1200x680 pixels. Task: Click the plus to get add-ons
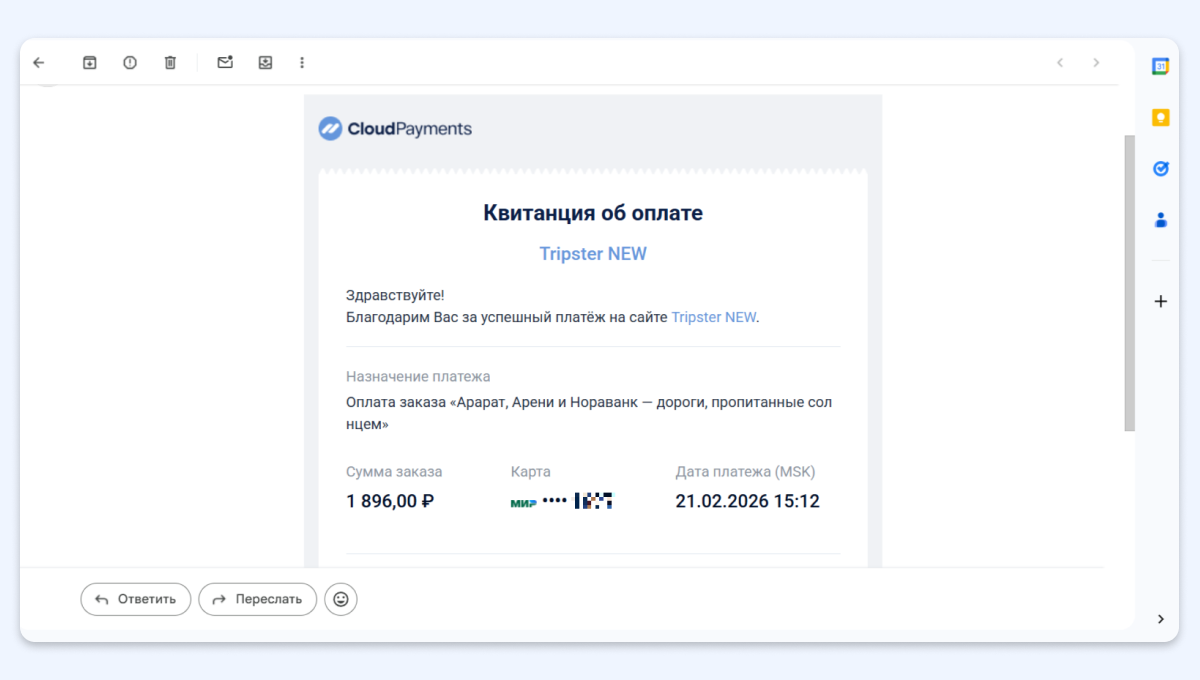pos(1160,301)
